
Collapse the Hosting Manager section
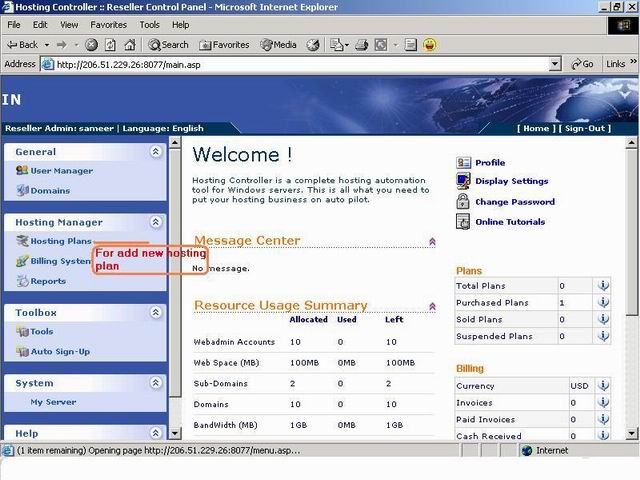pos(156,222)
